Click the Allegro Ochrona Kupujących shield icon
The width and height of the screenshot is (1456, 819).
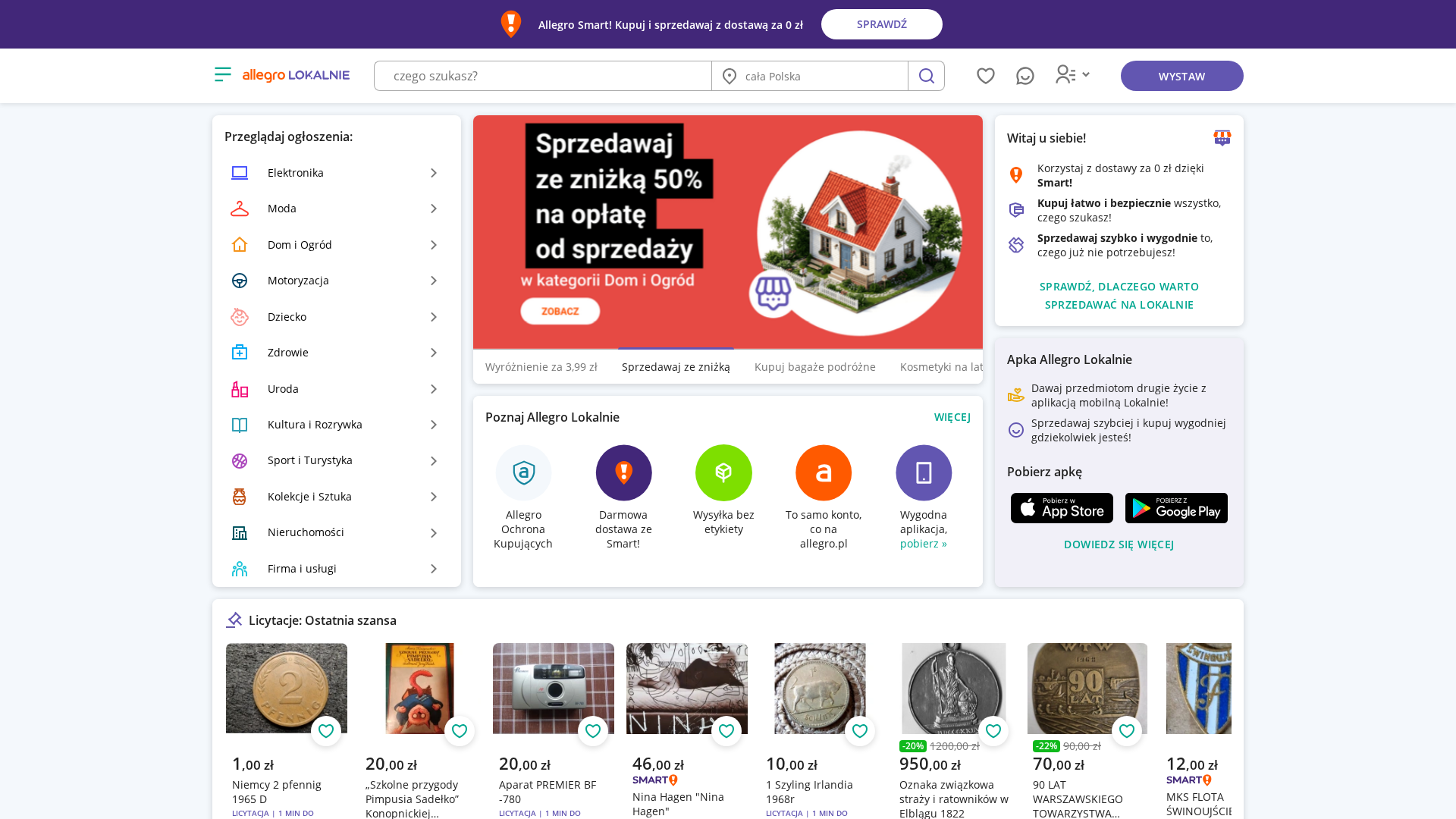pos(523,472)
